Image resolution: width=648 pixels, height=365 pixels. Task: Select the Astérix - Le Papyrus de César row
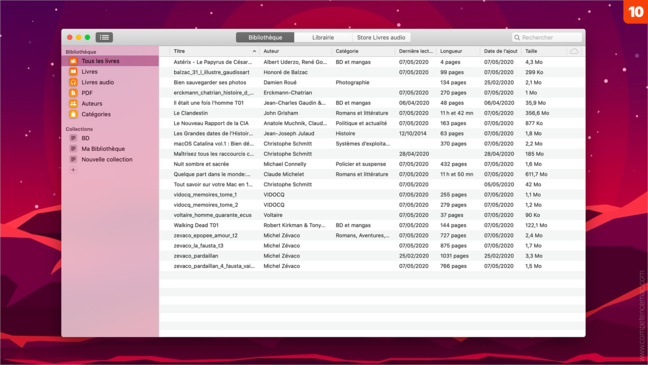tap(372, 62)
